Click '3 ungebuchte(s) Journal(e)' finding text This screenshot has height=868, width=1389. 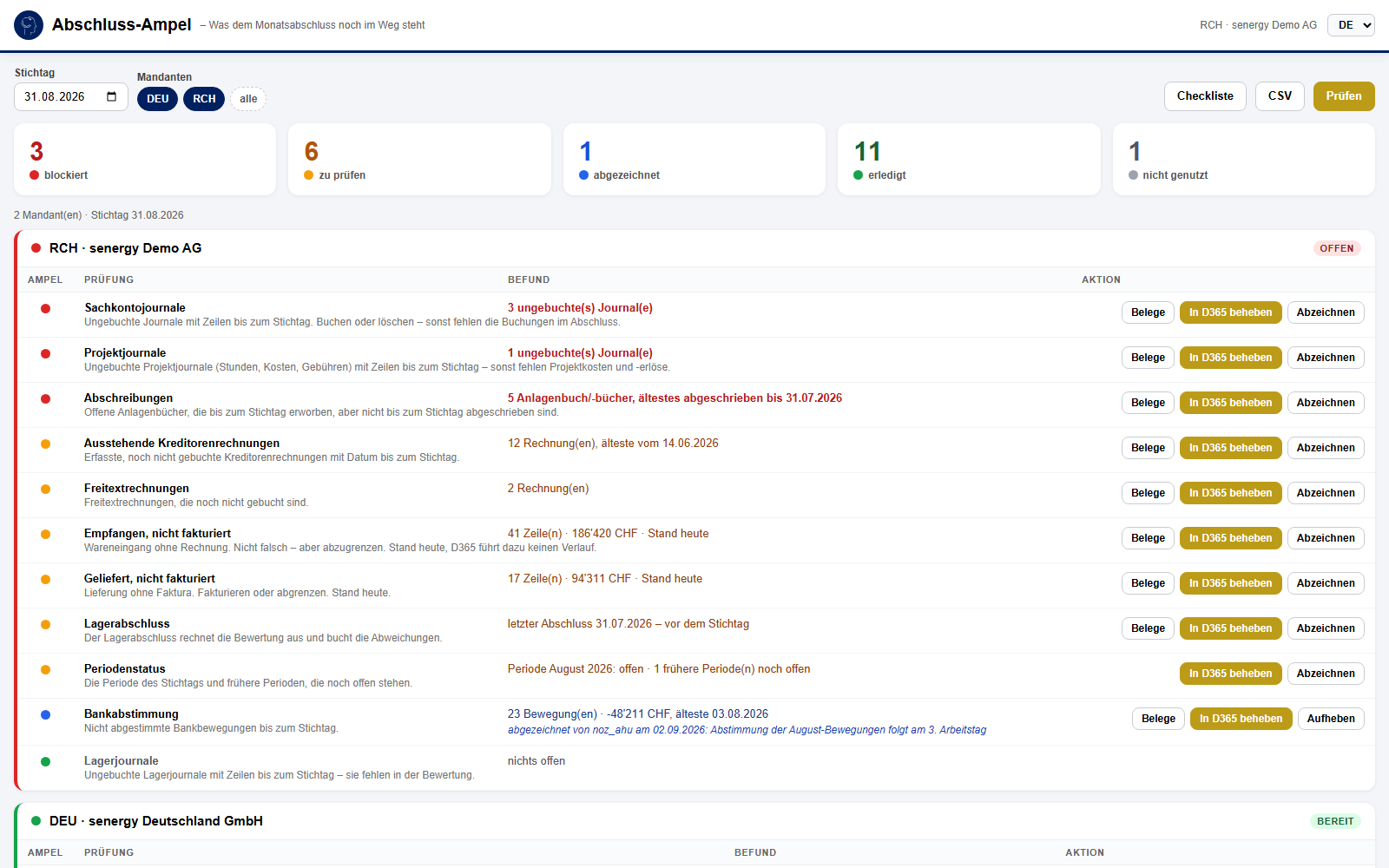point(580,308)
